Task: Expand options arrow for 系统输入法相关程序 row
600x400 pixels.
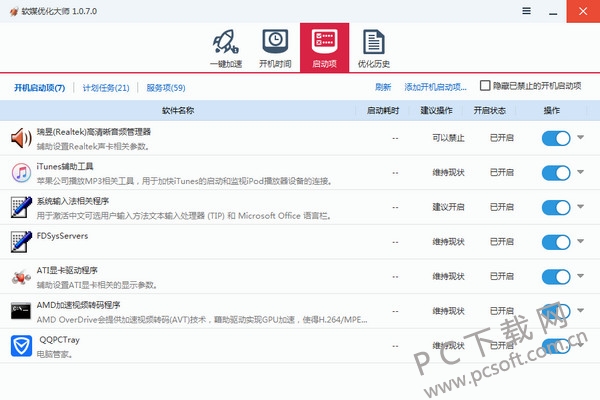Action: tap(580, 206)
